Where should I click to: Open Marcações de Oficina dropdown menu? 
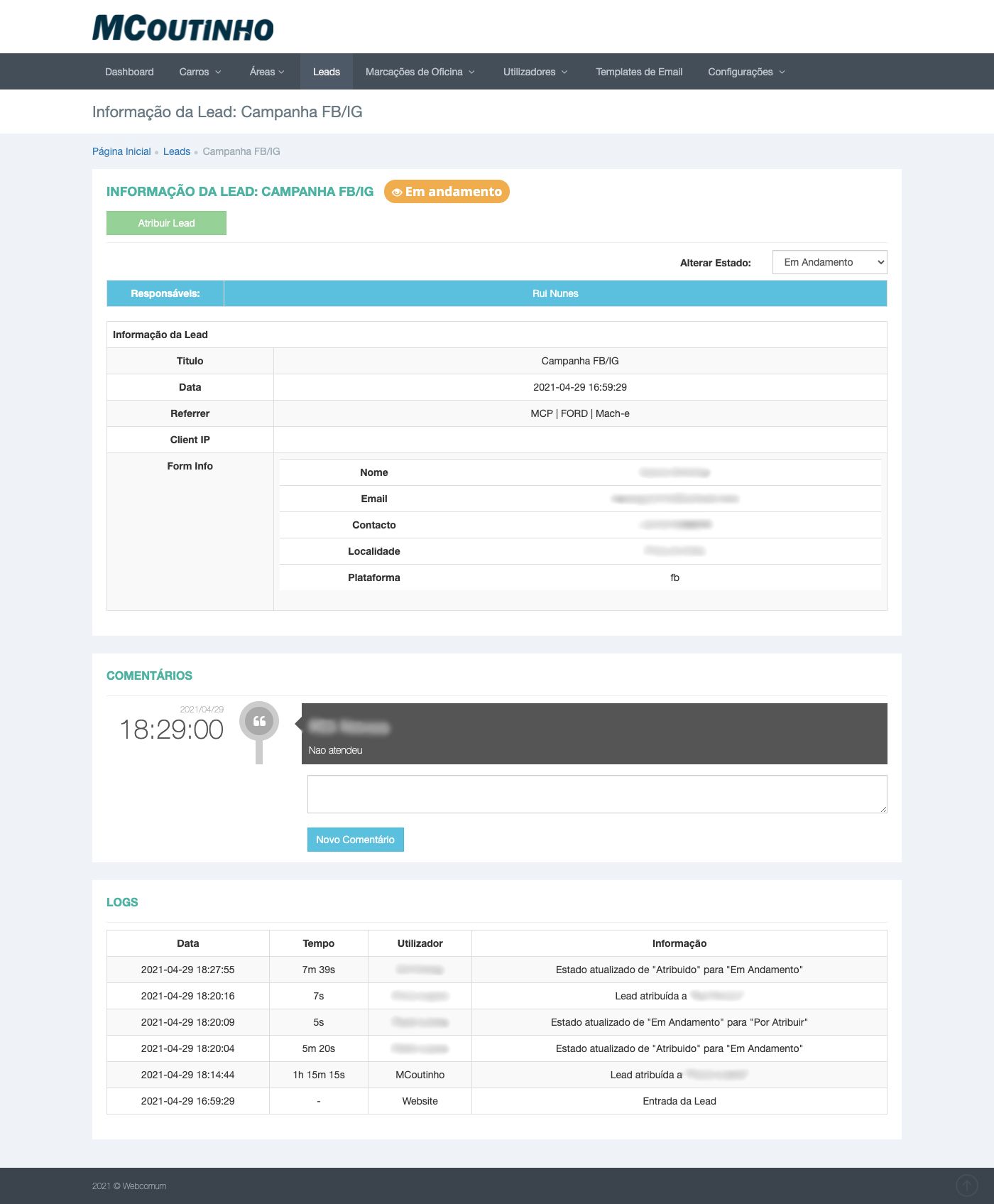click(x=420, y=72)
